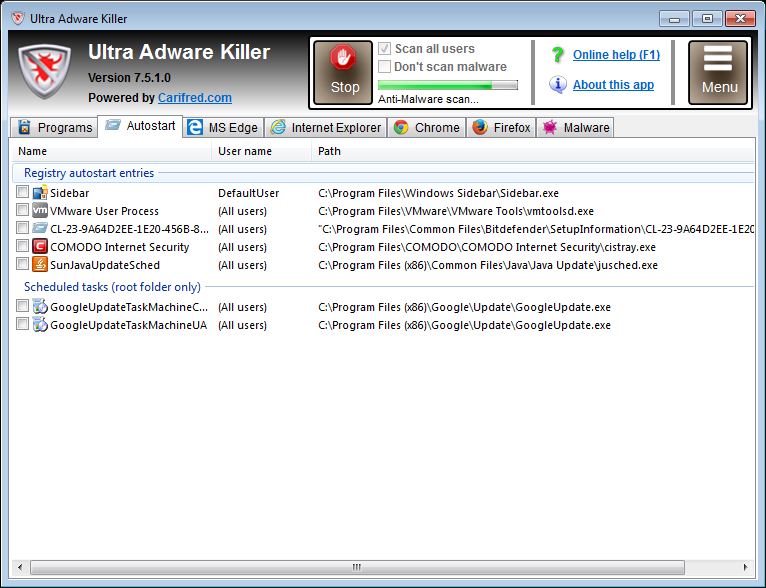Check the COMODO Internet Security checkbox
766x588 pixels.
coord(22,246)
